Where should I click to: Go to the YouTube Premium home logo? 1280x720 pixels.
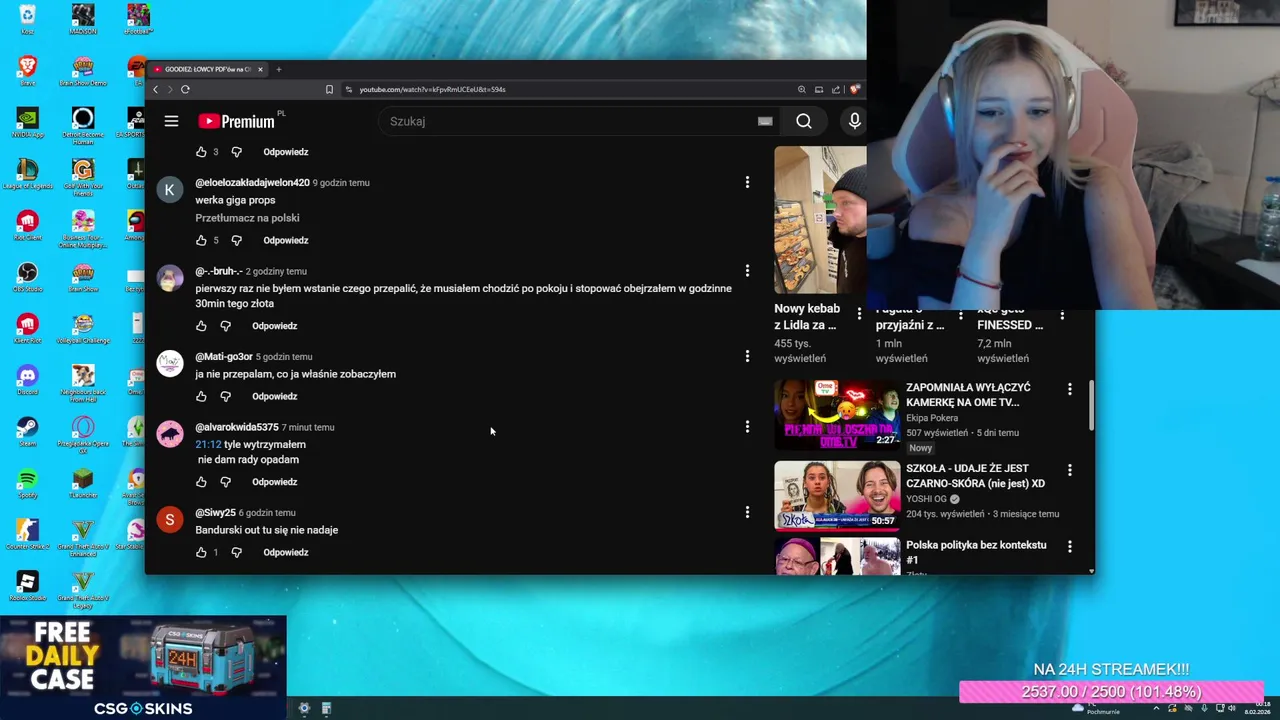(237, 121)
